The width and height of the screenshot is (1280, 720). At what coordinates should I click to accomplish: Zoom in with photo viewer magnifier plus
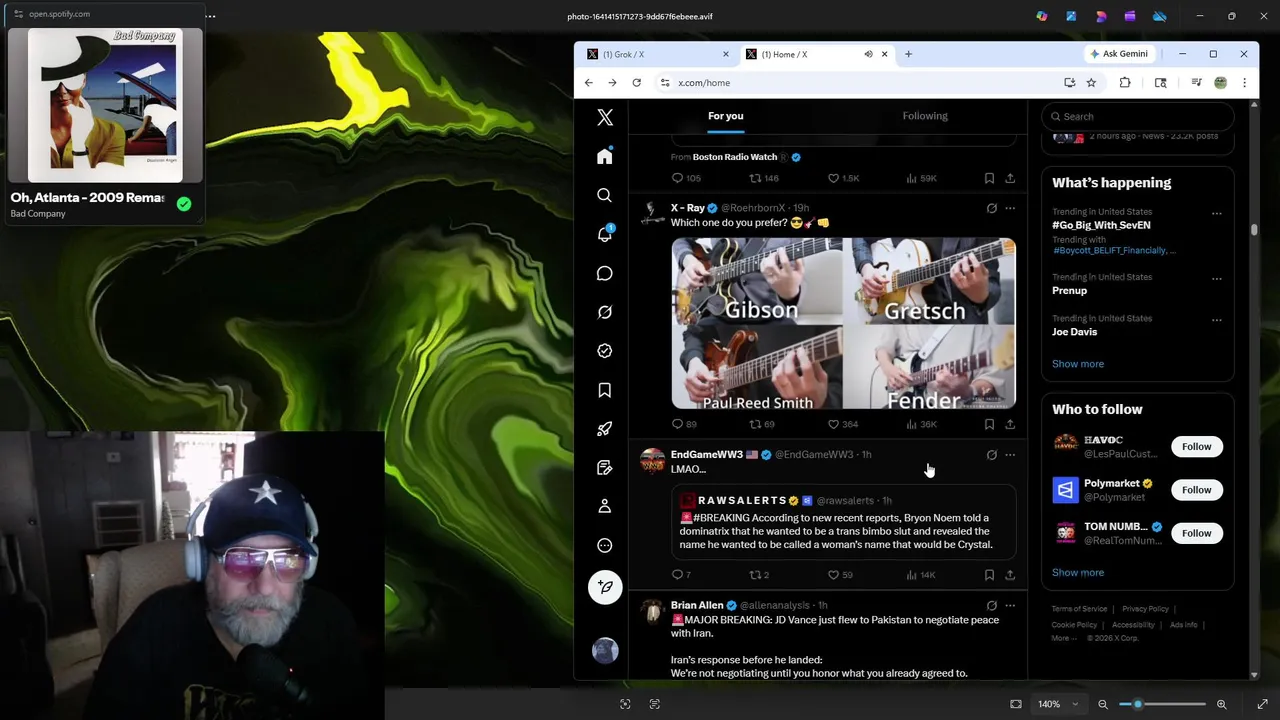(1221, 704)
